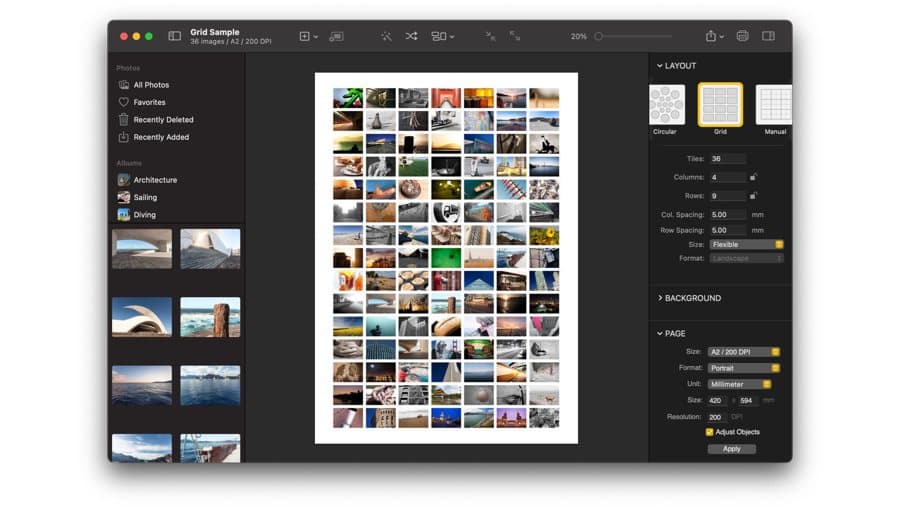This screenshot has height=506, width=900.
Task: Click the Favorites heart icon
Action: (x=123, y=102)
